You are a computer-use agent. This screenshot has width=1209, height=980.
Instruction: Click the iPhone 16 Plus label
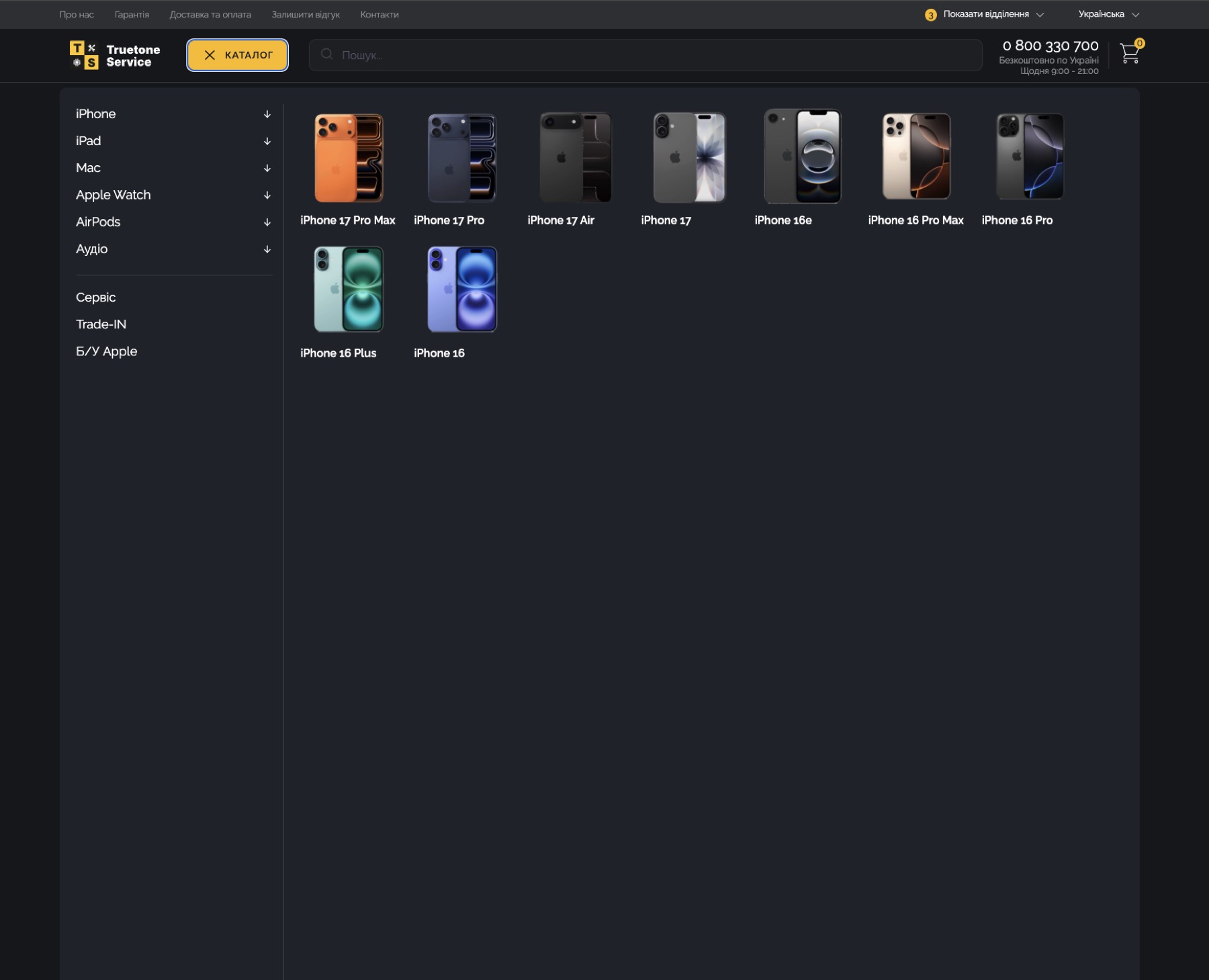click(x=339, y=353)
